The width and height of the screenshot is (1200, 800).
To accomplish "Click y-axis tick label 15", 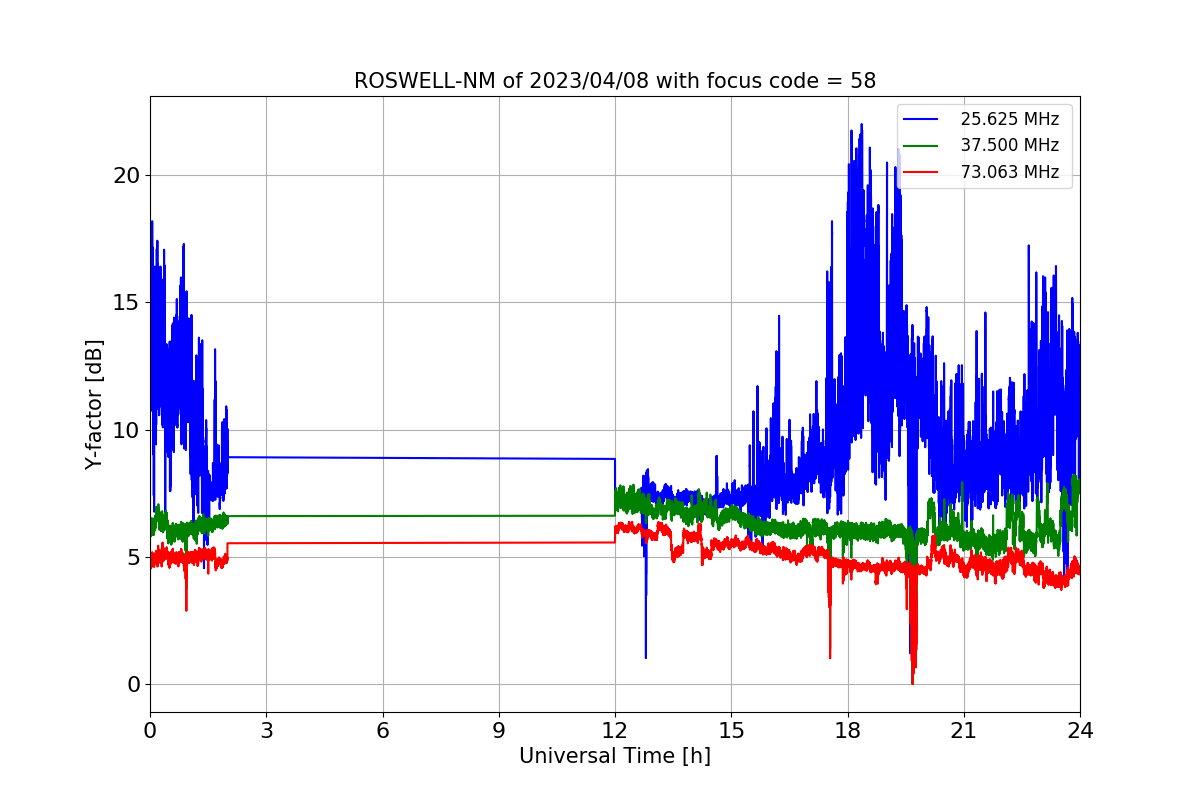I will (x=127, y=303).
